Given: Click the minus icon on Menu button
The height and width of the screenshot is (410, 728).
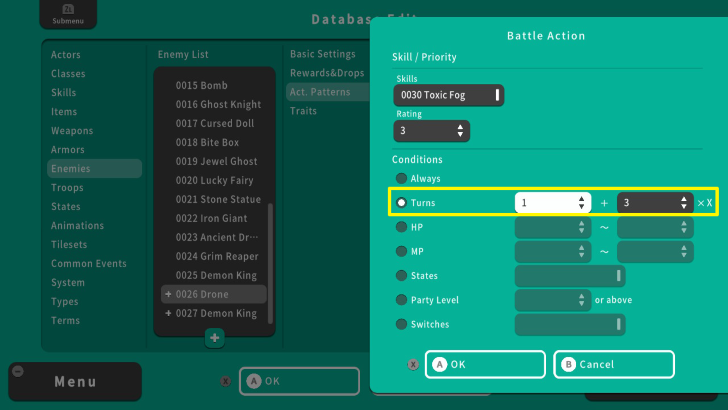Looking at the screenshot, I should click(x=18, y=371).
